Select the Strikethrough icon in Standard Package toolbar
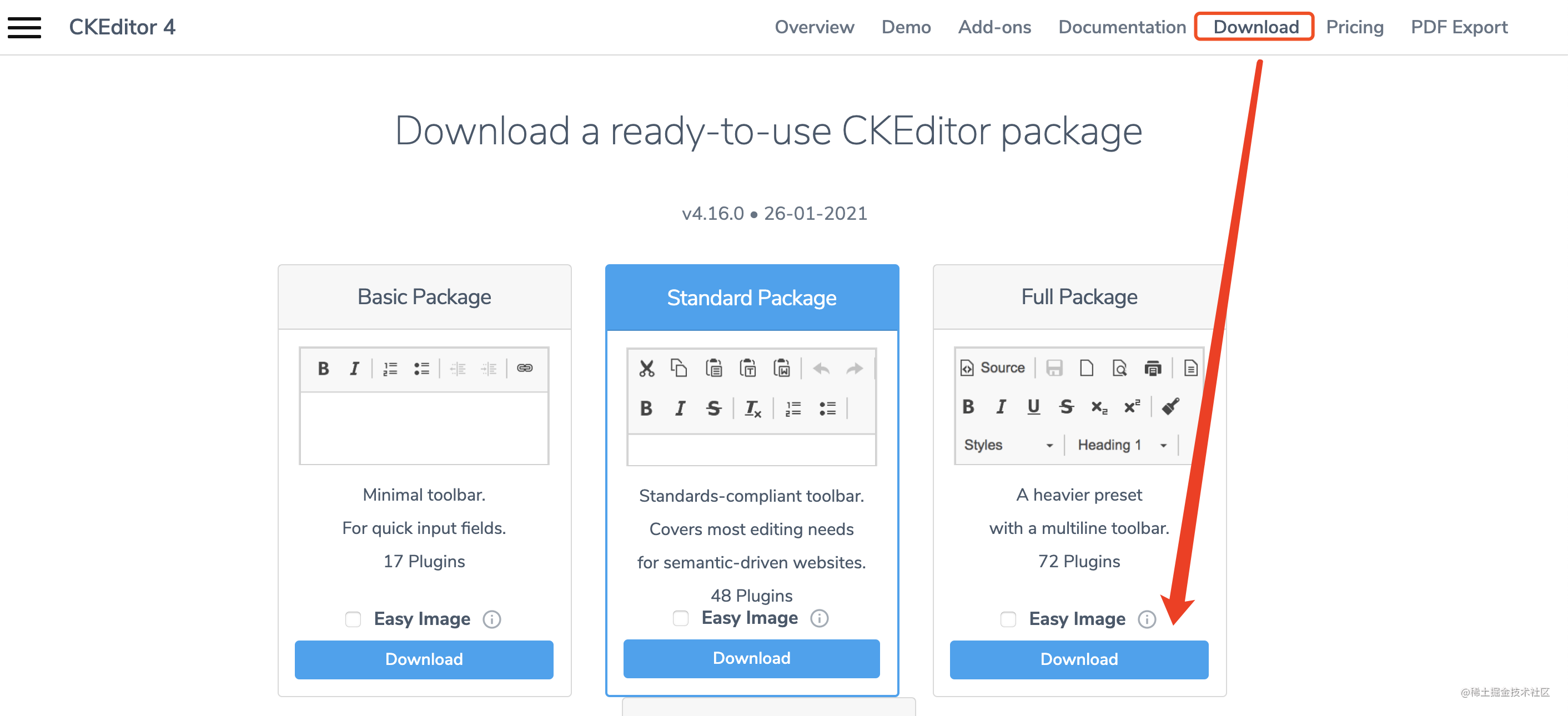Screen dimensions: 1568x716 coord(713,408)
